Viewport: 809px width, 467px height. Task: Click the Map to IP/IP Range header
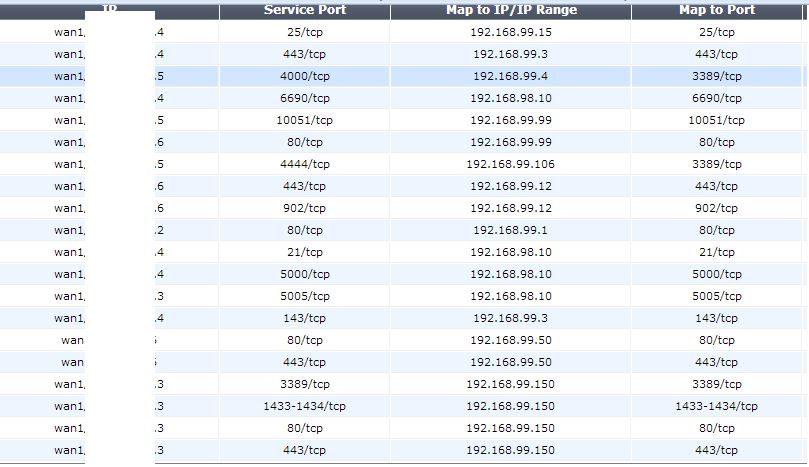point(510,10)
